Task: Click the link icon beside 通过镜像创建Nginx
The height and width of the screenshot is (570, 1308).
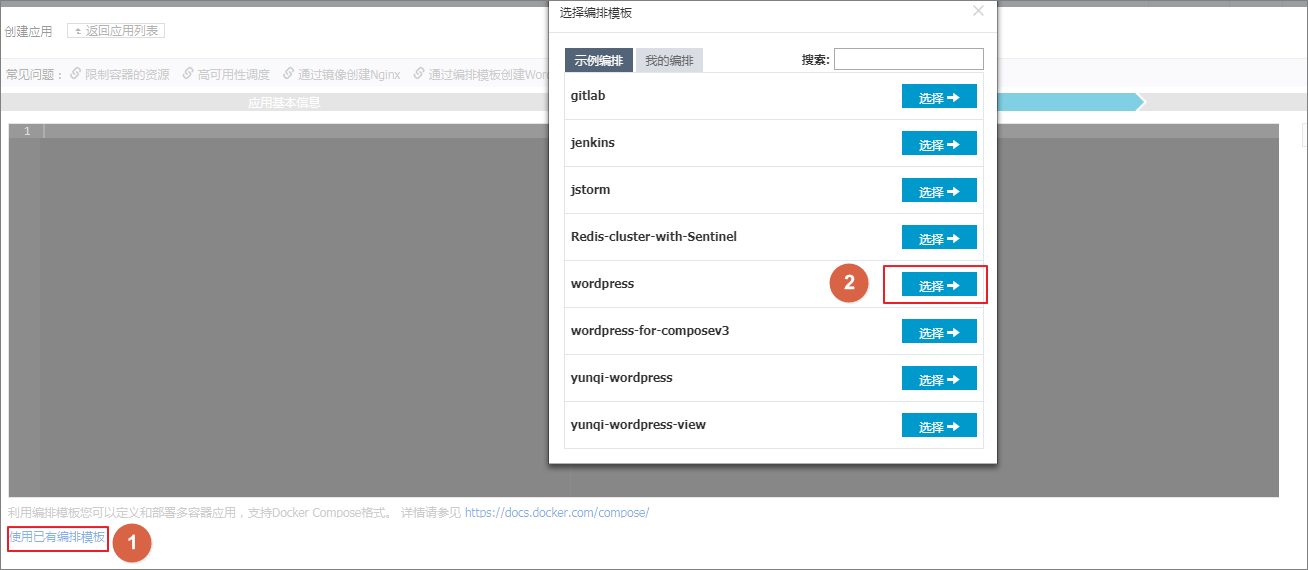Action: 288,74
